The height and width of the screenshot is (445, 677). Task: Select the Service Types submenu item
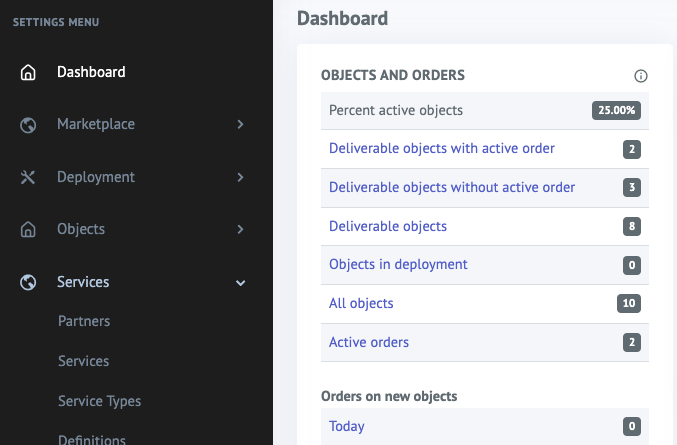click(99, 401)
